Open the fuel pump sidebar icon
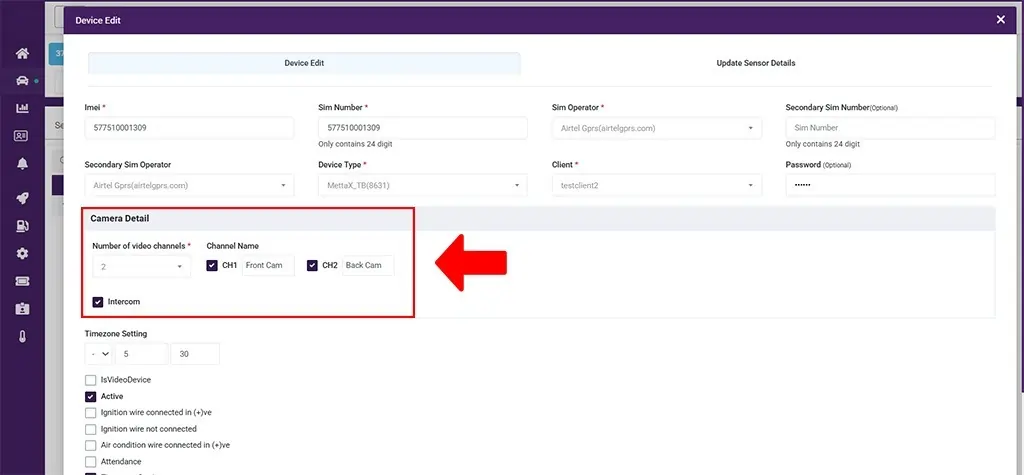 (x=22, y=226)
